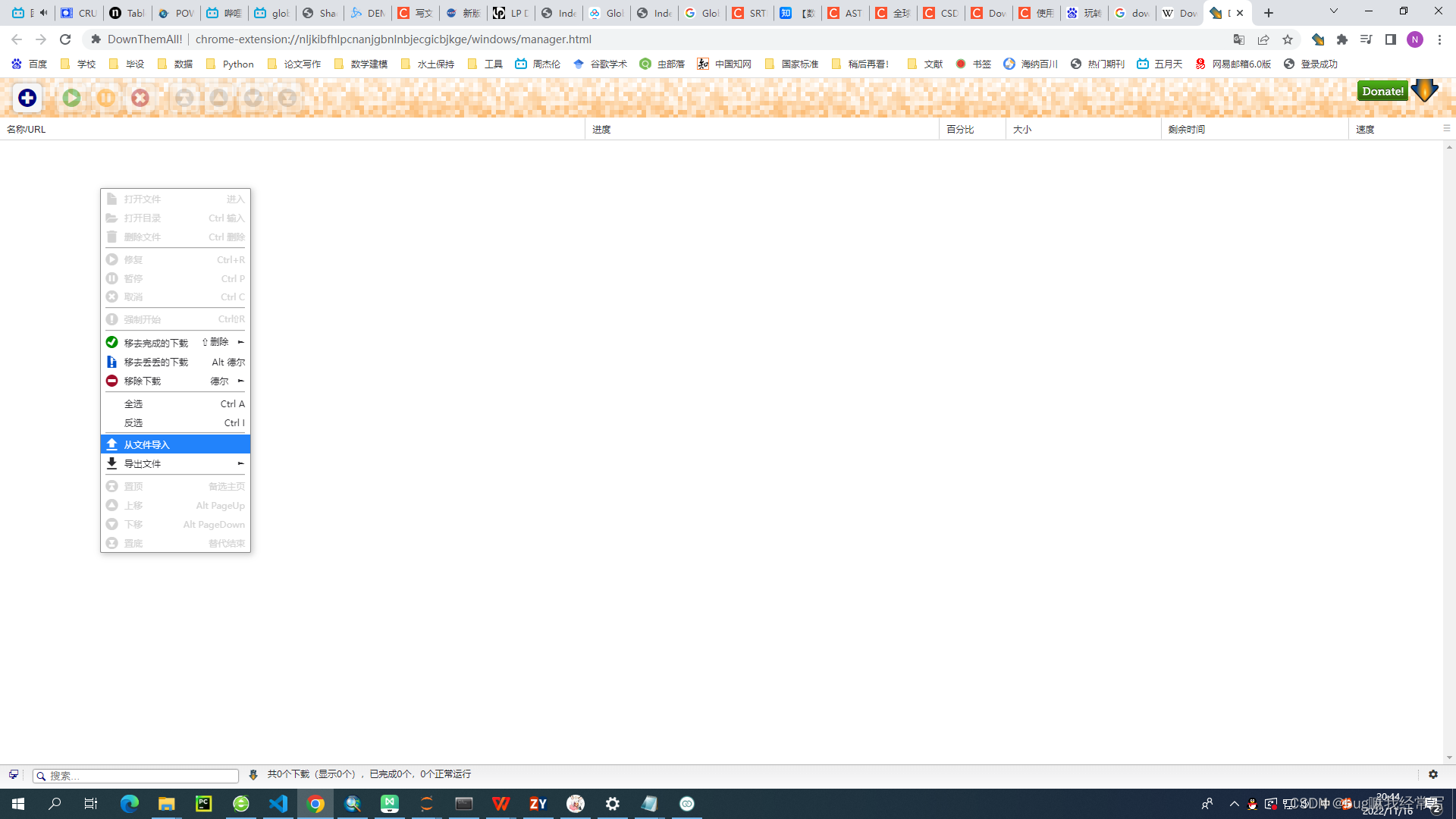
Task: Click the red cancel downloads icon
Action: [x=140, y=98]
